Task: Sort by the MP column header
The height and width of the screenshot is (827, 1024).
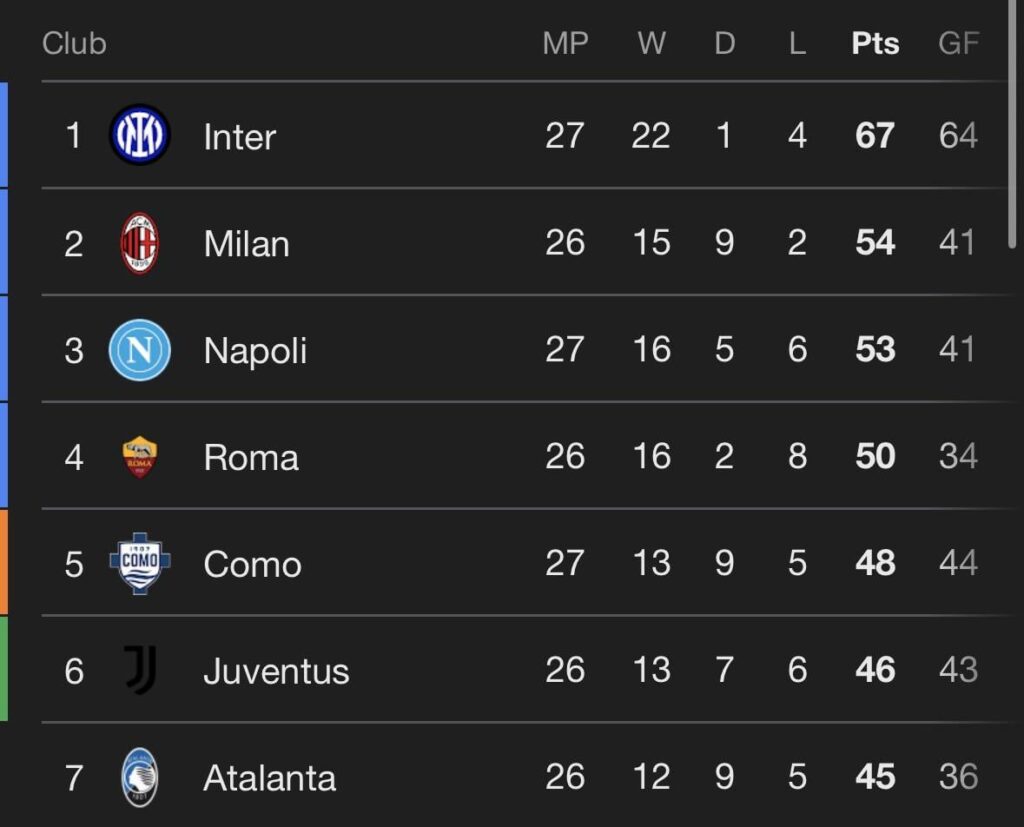Action: point(566,43)
